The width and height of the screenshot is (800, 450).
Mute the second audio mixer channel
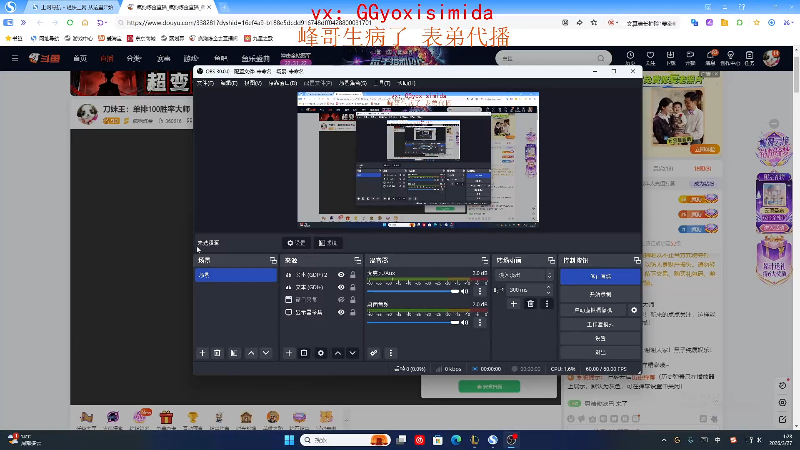tap(465, 322)
